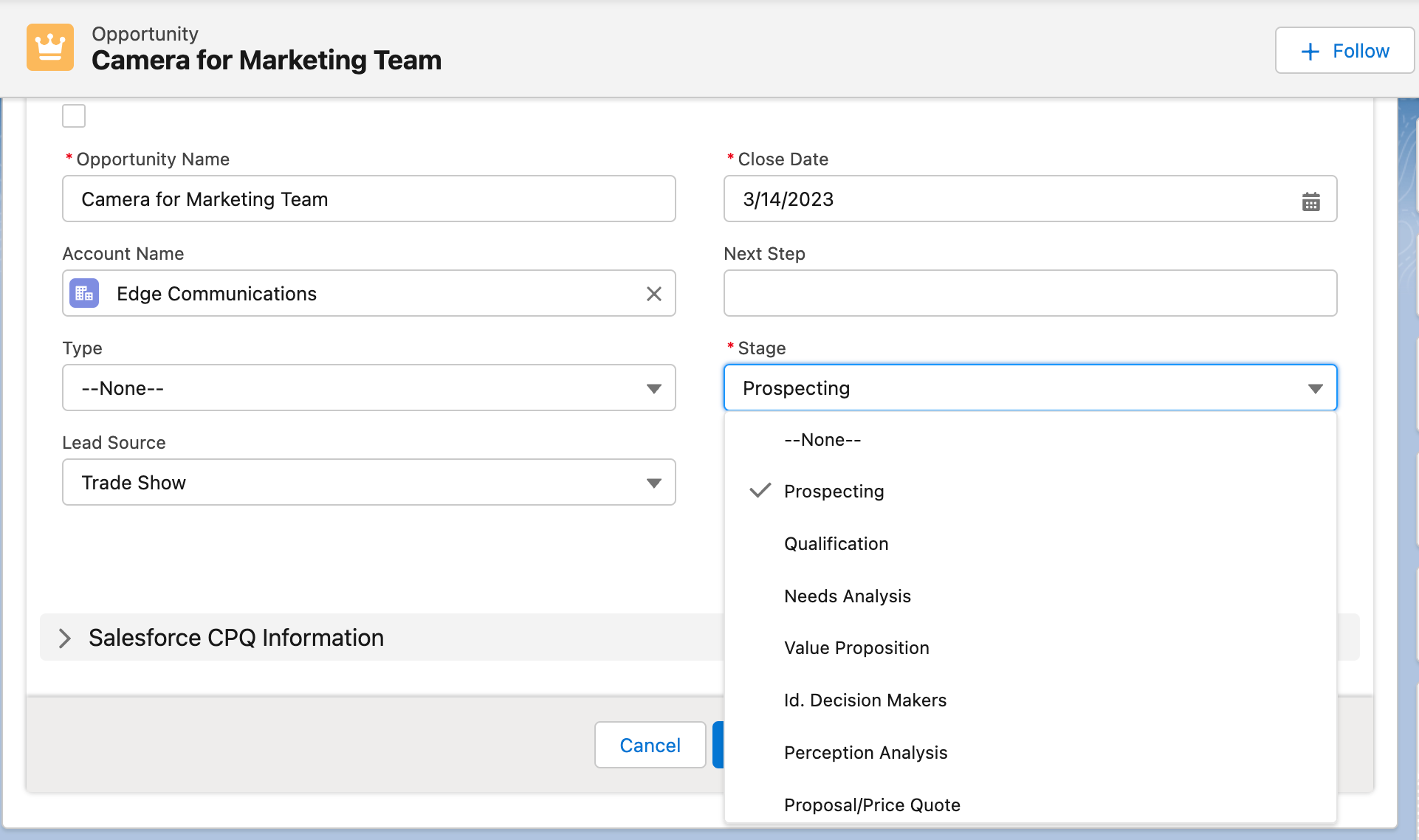Open the Close Date calendar picker
This screenshot has width=1419, height=840.
(x=1311, y=201)
